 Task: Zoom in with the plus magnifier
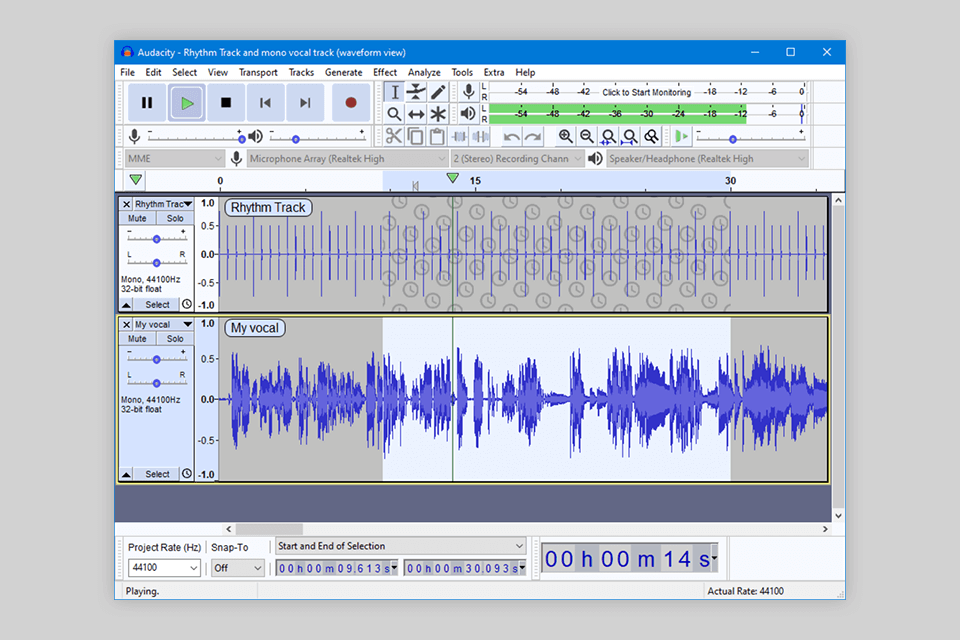coord(565,137)
